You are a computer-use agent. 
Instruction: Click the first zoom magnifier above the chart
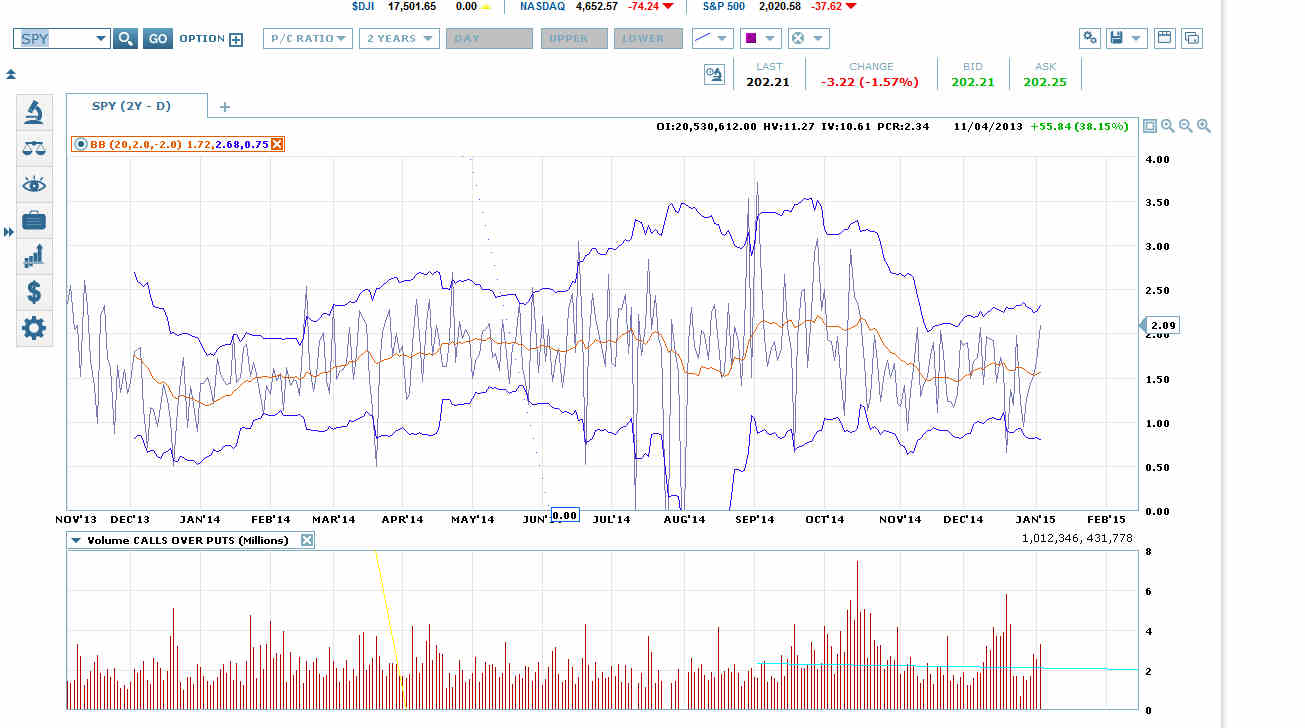pos(1167,126)
